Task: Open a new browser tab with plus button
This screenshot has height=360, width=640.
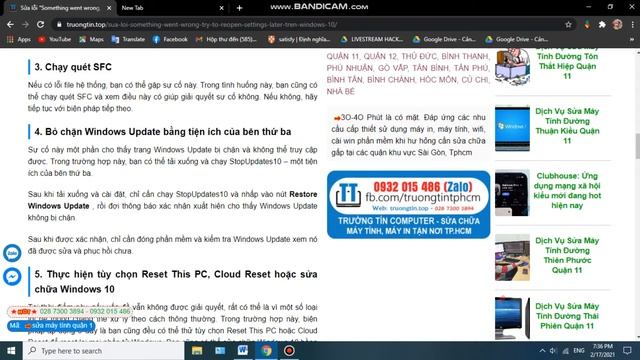Action: [x=239, y=8]
